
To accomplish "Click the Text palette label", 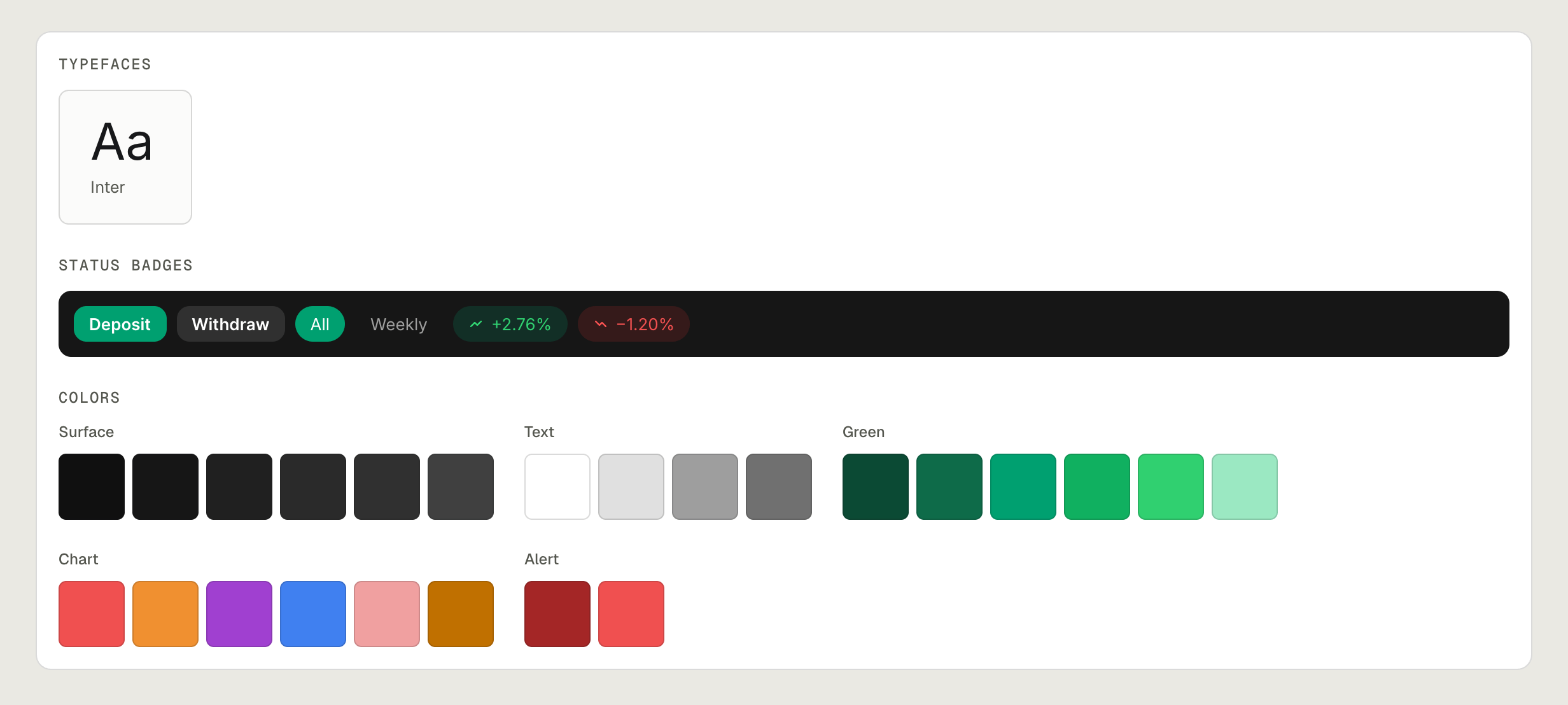I will tap(539, 432).
